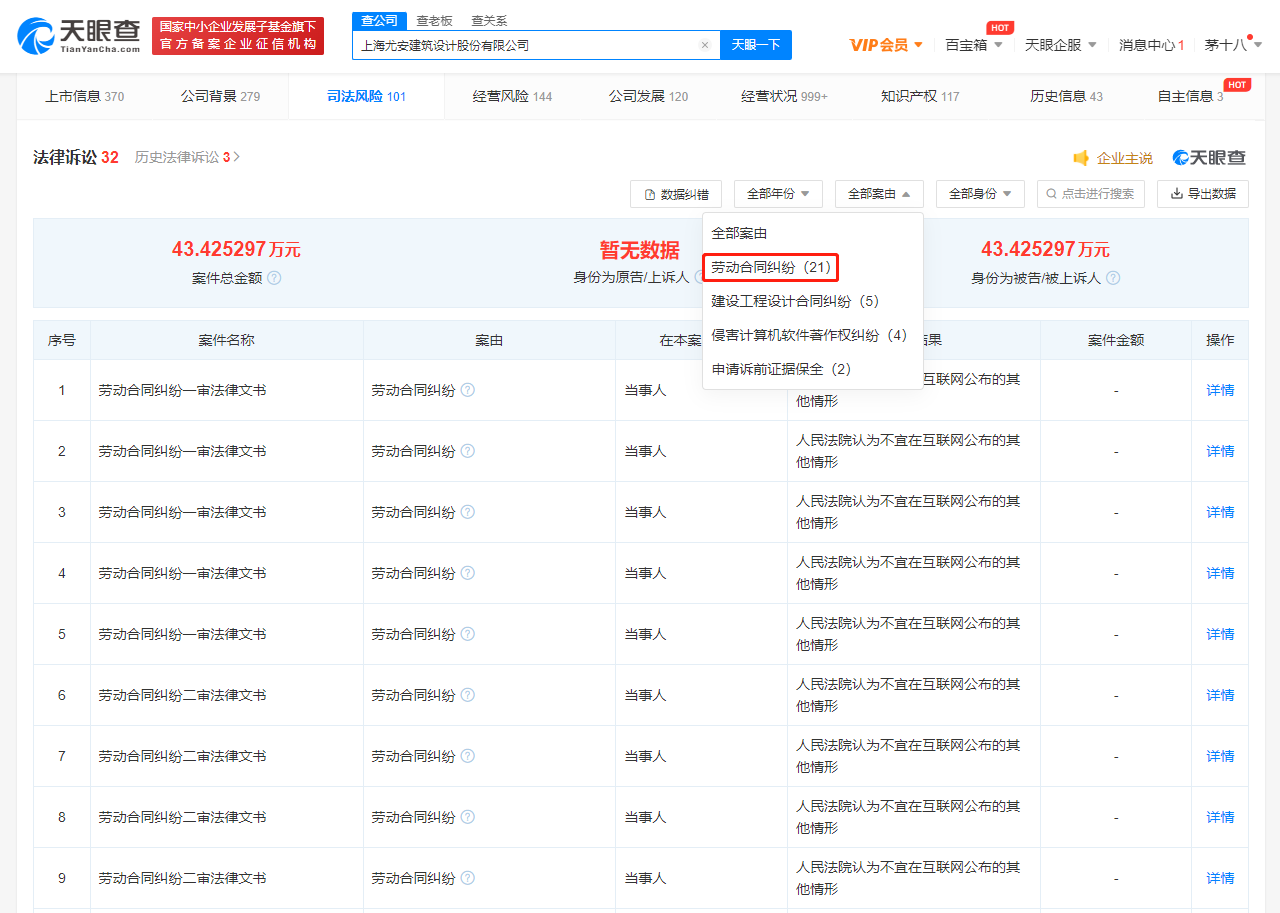Open the 知识产权 tab
This screenshot has width=1280, height=913.
[x=919, y=96]
